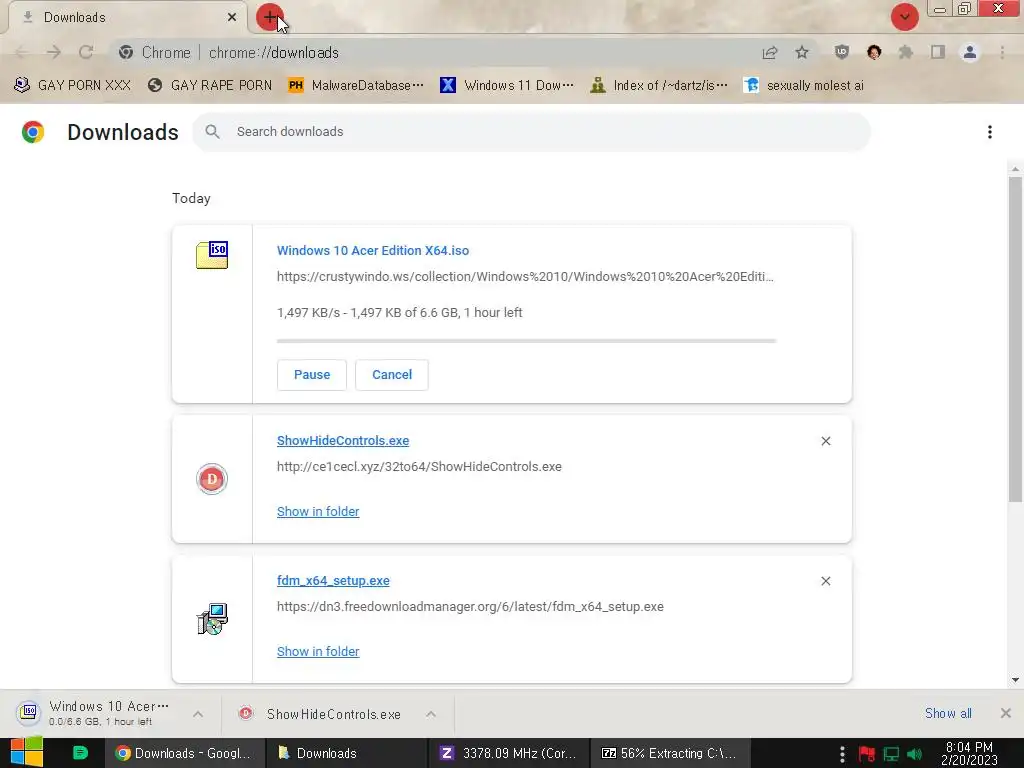Click the round avatar extension icon
Viewport: 1024px width, 768px height.
(x=874, y=52)
